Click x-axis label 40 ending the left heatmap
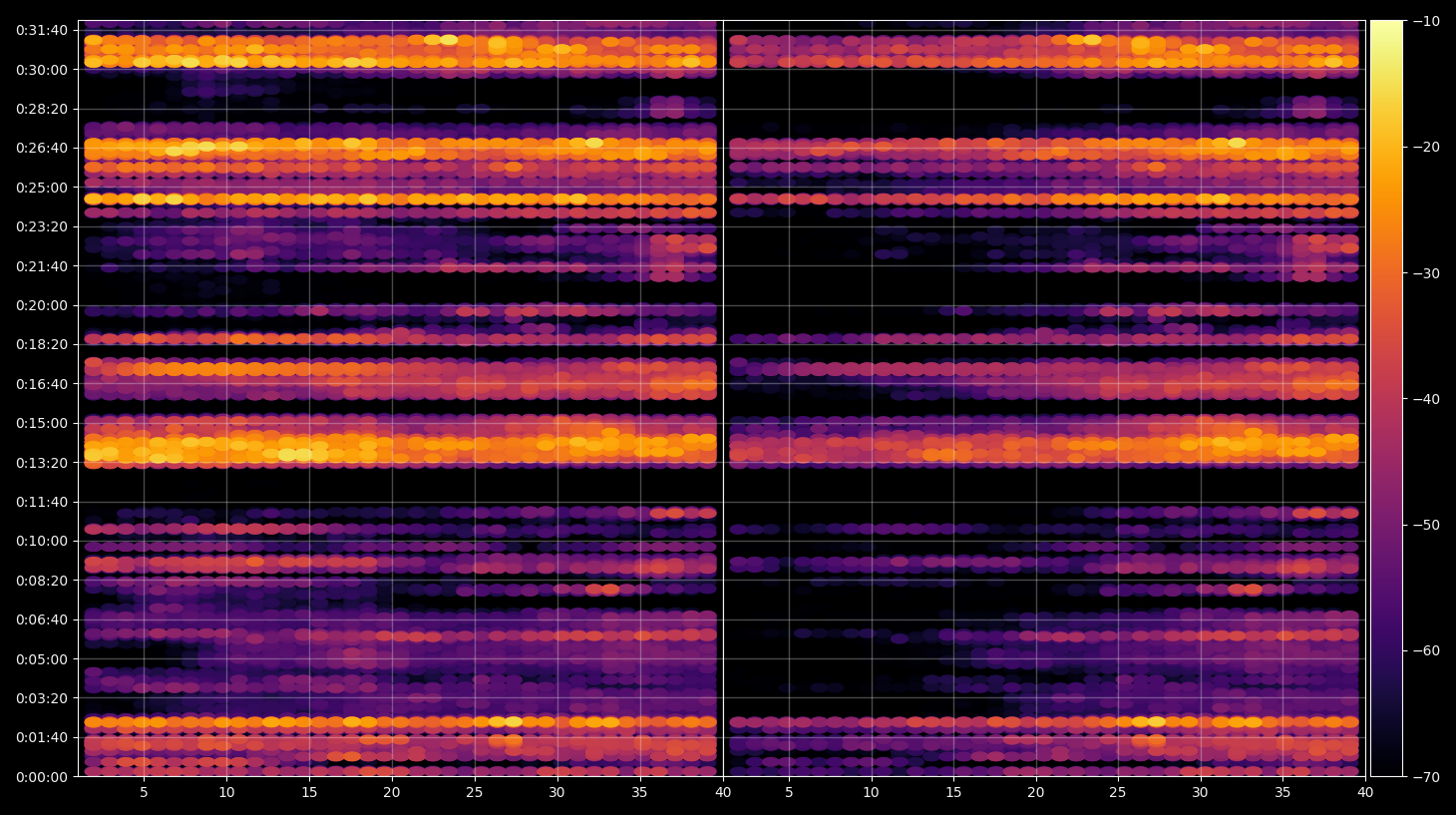The image size is (1456, 815). (722, 793)
